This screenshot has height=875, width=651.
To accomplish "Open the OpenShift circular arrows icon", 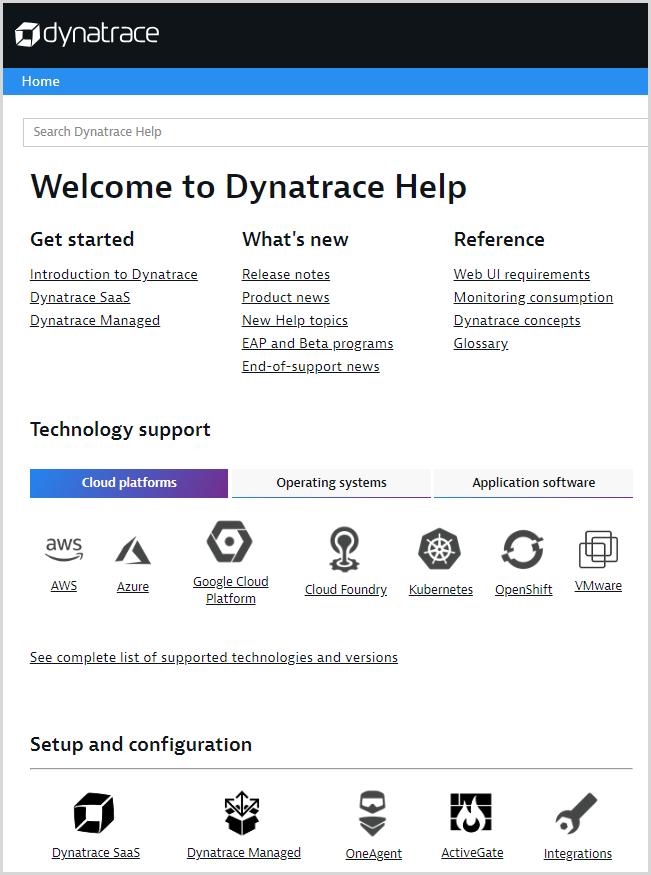I will (523, 549).
